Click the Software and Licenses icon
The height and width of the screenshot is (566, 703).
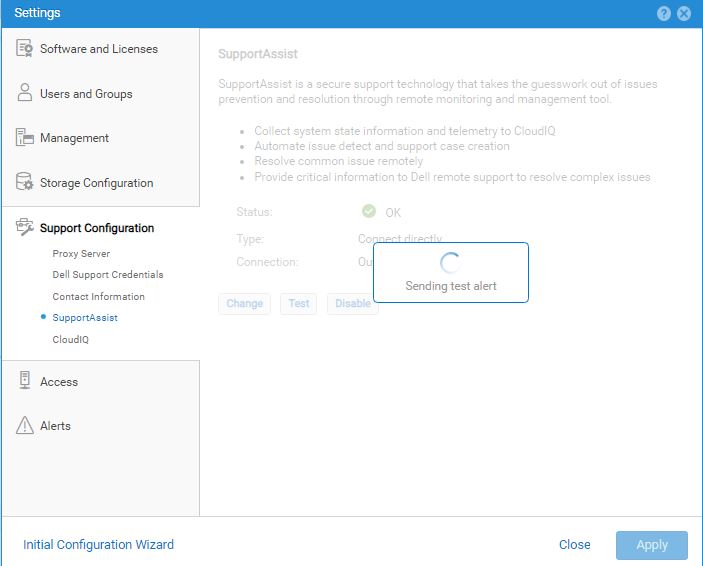25,49
